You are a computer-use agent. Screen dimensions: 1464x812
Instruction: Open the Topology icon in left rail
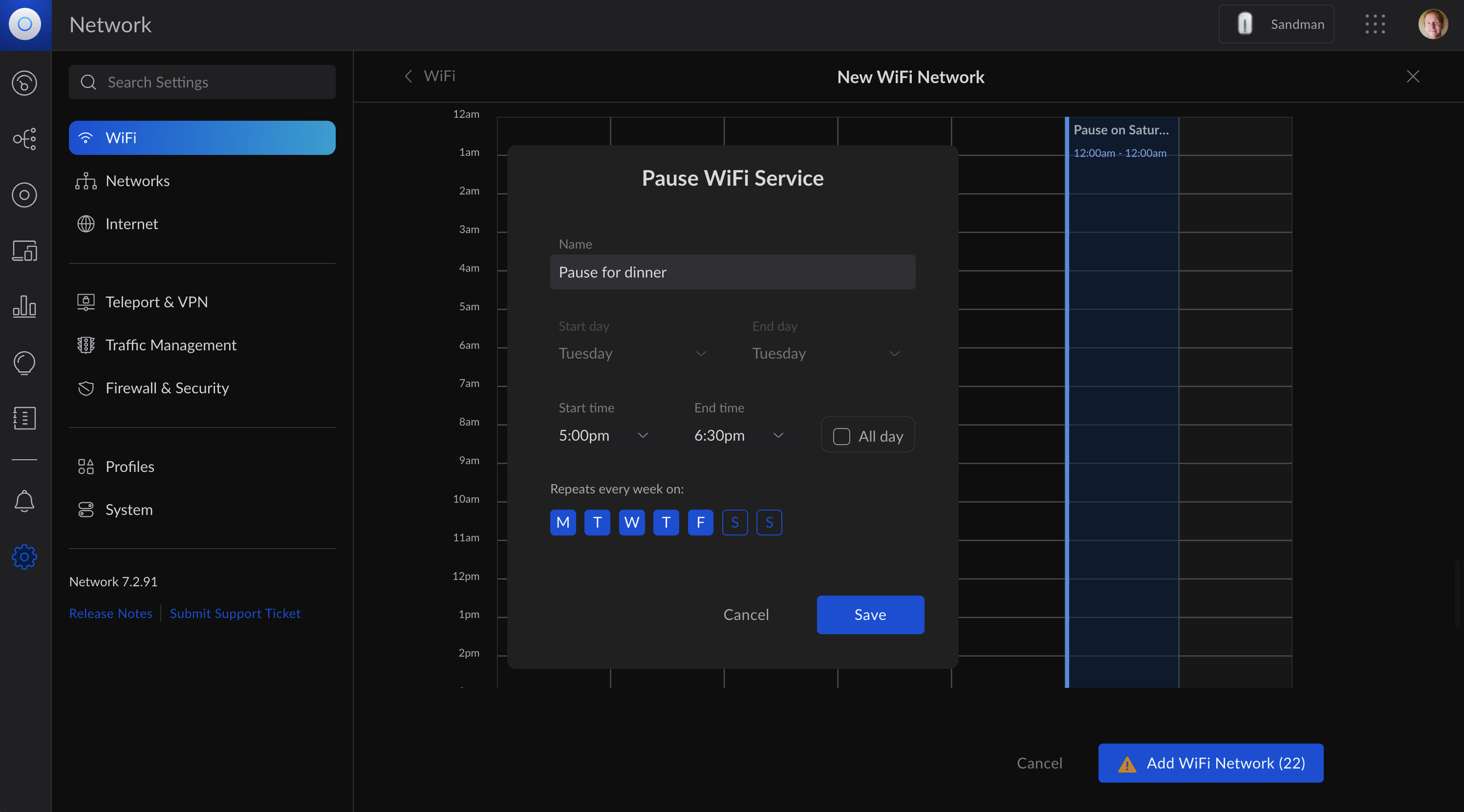point(24,139)
